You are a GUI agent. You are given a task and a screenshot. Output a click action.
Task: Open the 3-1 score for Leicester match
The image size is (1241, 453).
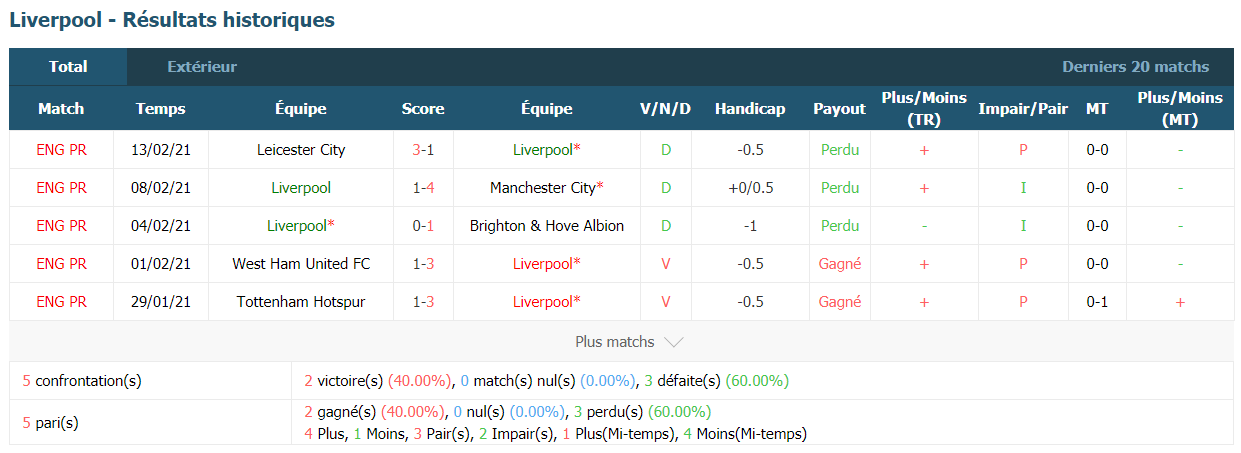(x=423, y=150)
